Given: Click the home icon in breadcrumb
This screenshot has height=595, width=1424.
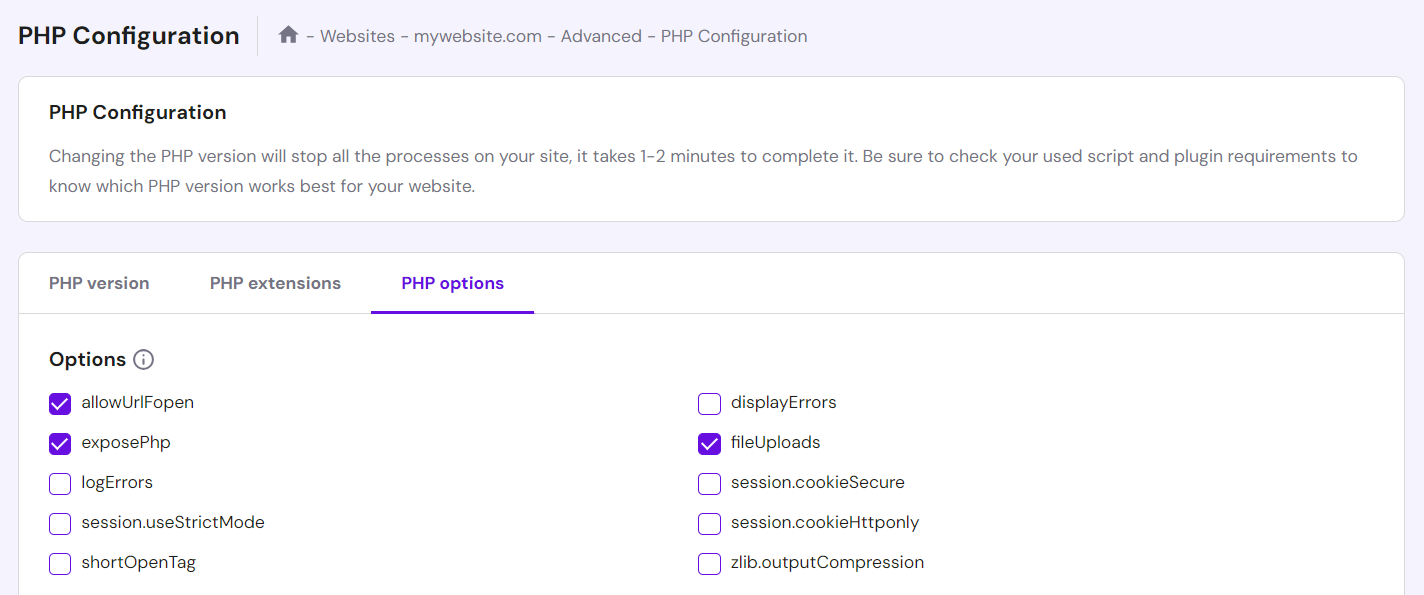Looking at the screenshot, I should tap(288, 35).
